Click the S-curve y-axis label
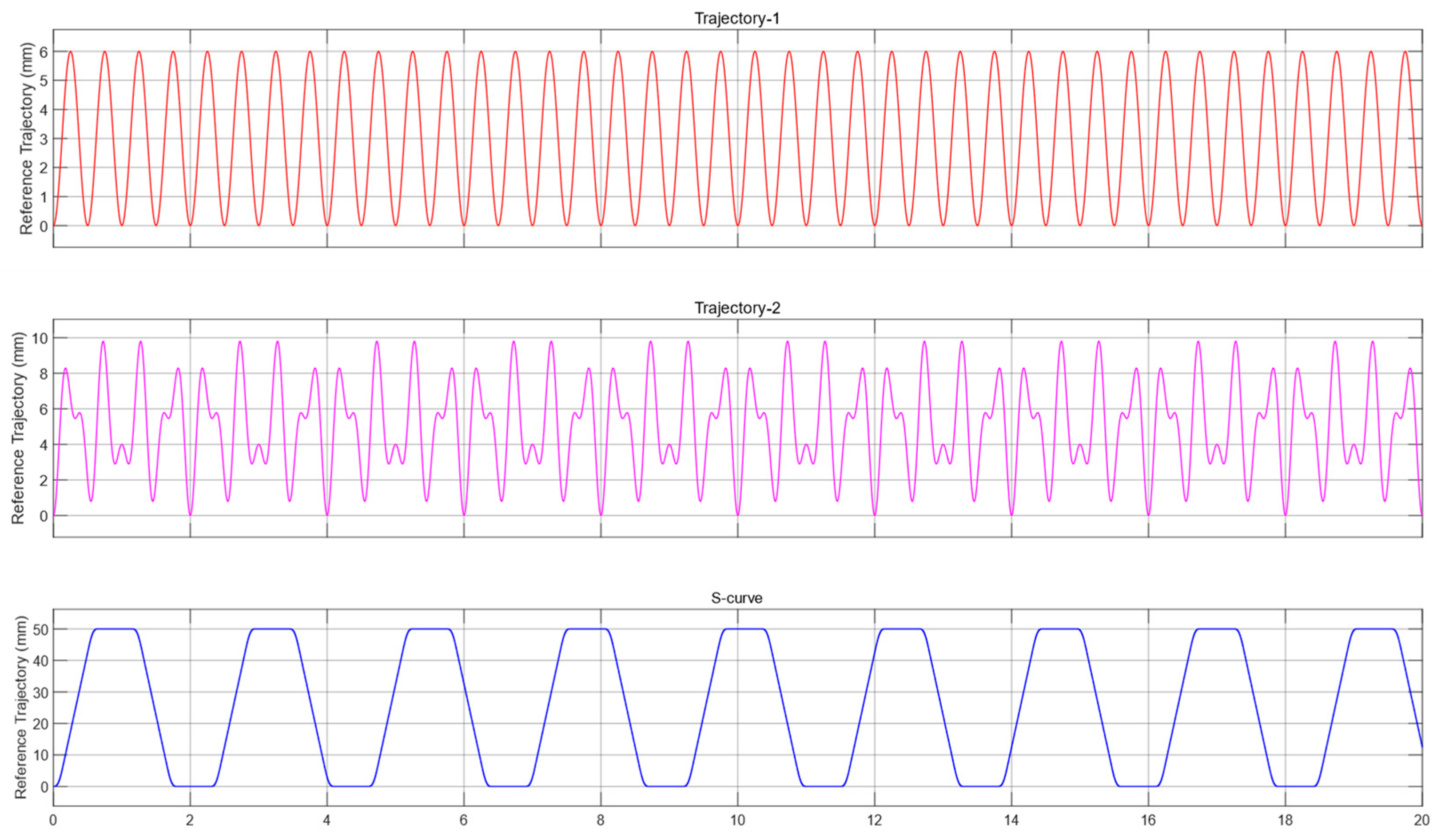 (21, 707)
